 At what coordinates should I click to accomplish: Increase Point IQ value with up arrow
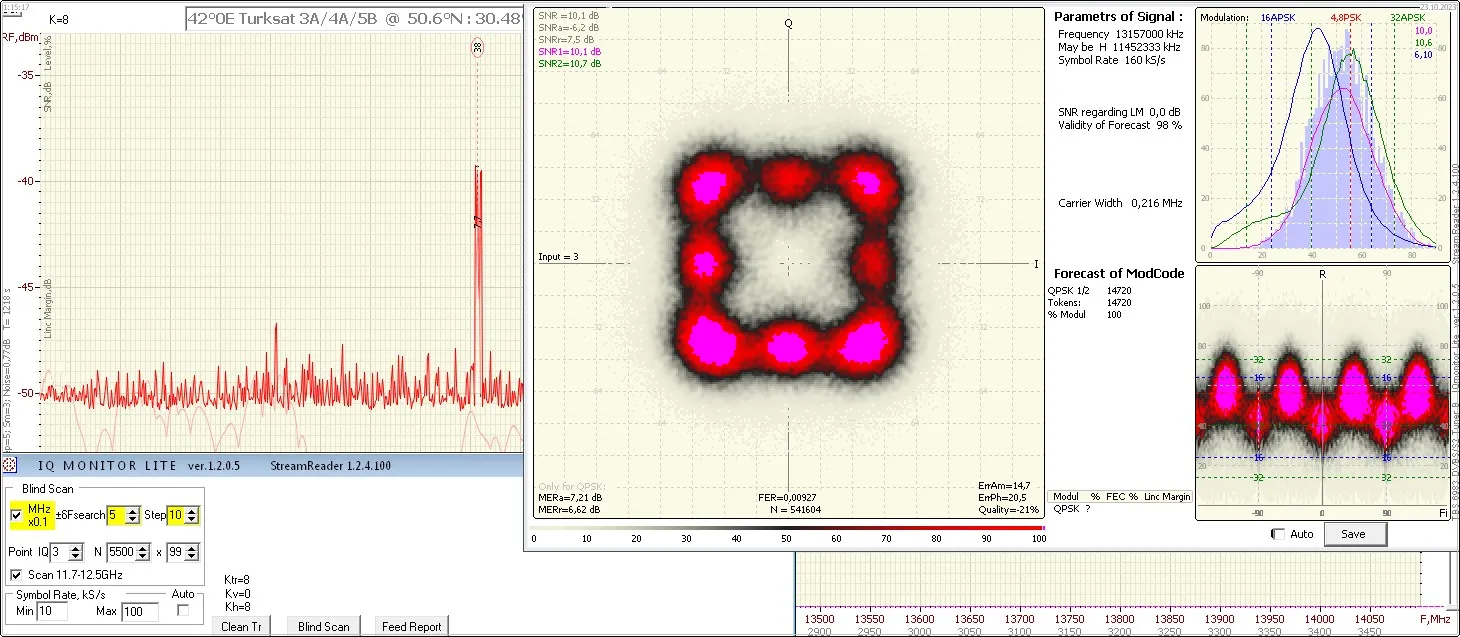click(x=76, y=548)
